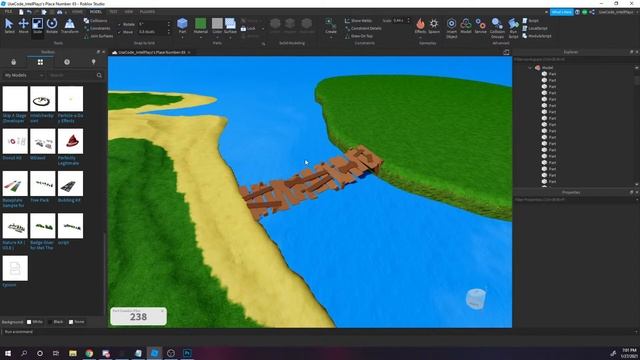Open the Insert Object tool
Viewport: 640px width, 360px height.
point(451,28)
